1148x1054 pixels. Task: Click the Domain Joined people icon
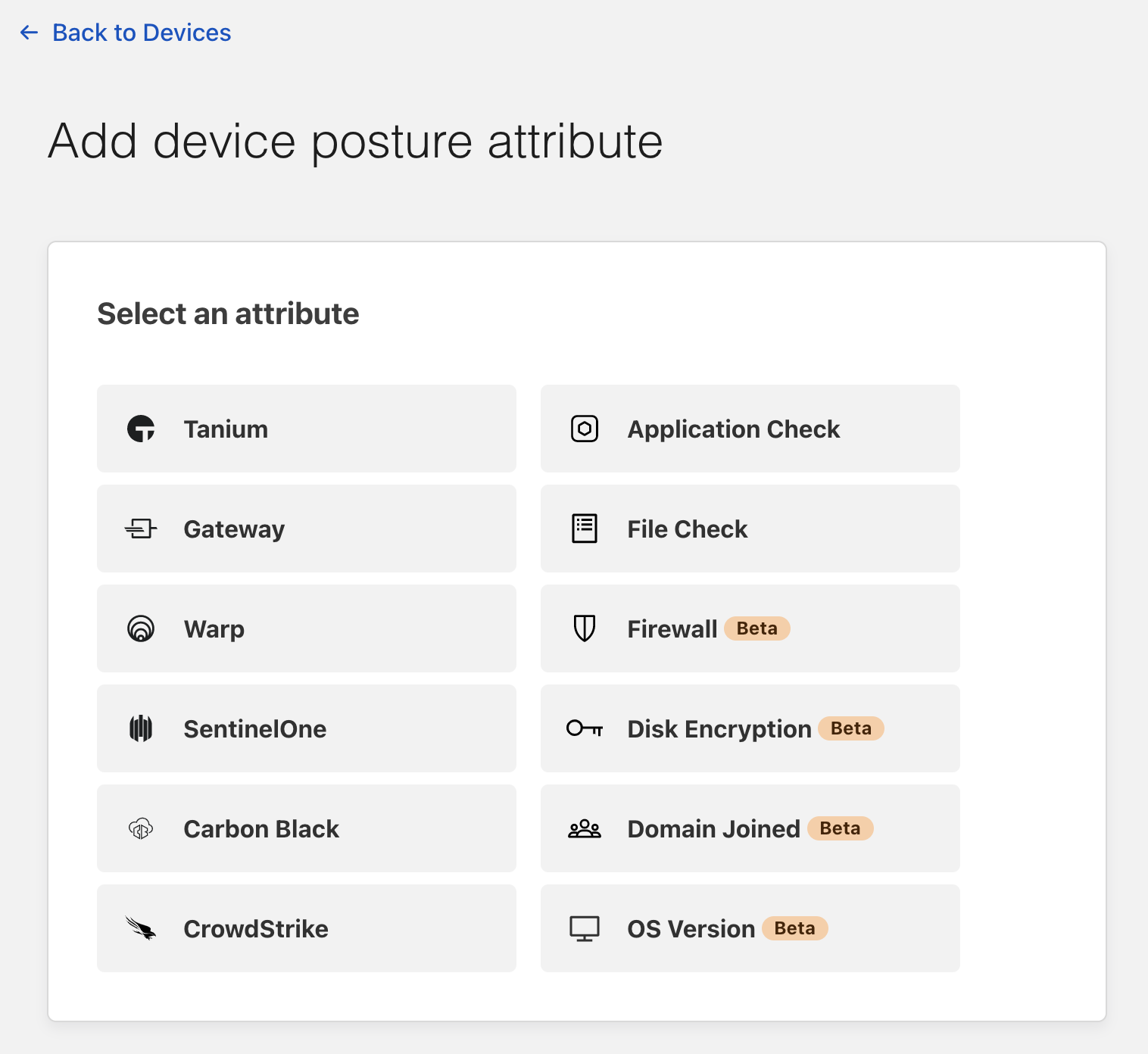tap(585, 828)
